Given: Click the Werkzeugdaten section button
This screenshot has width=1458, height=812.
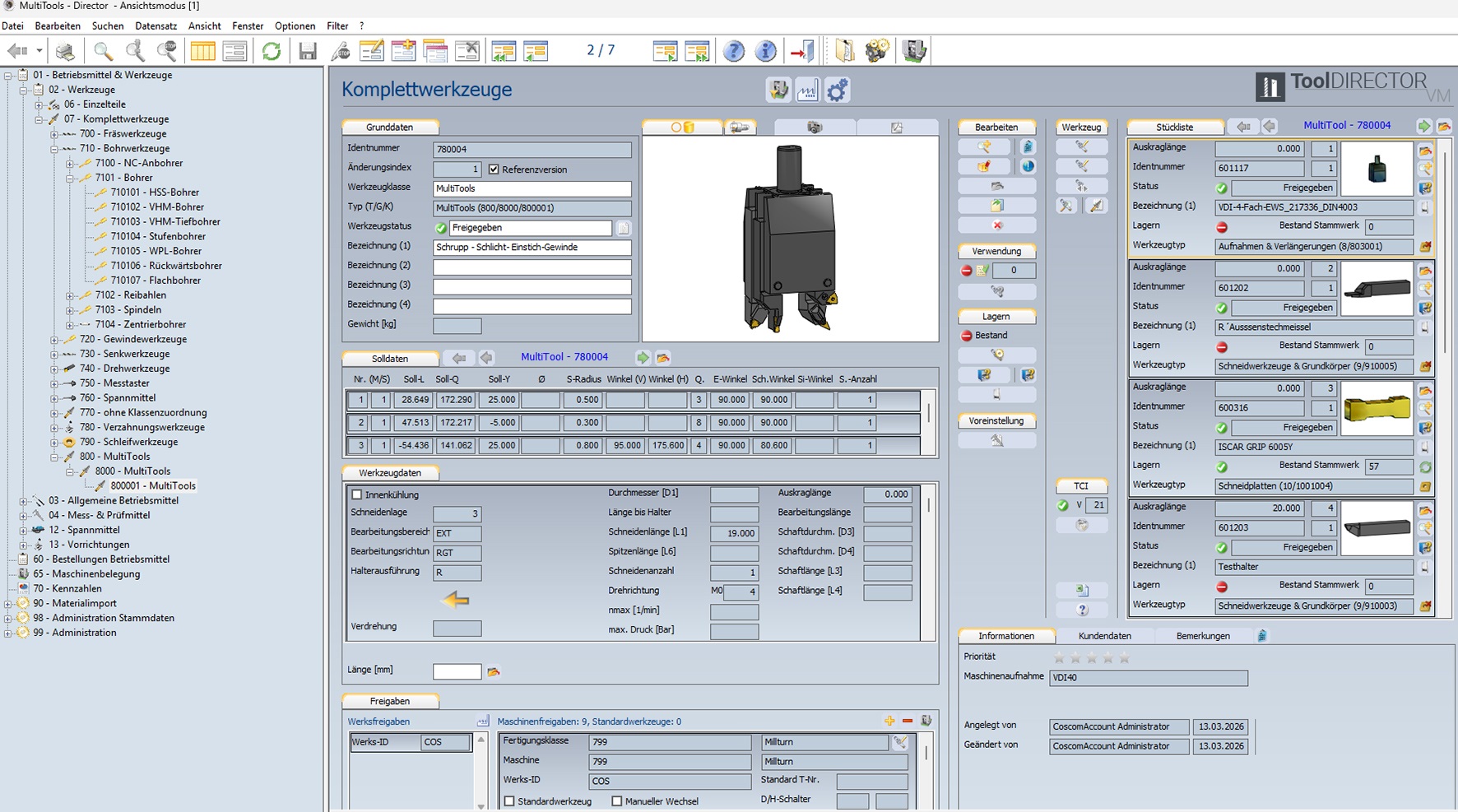Looking at the screenshot, I should (390, 473).
